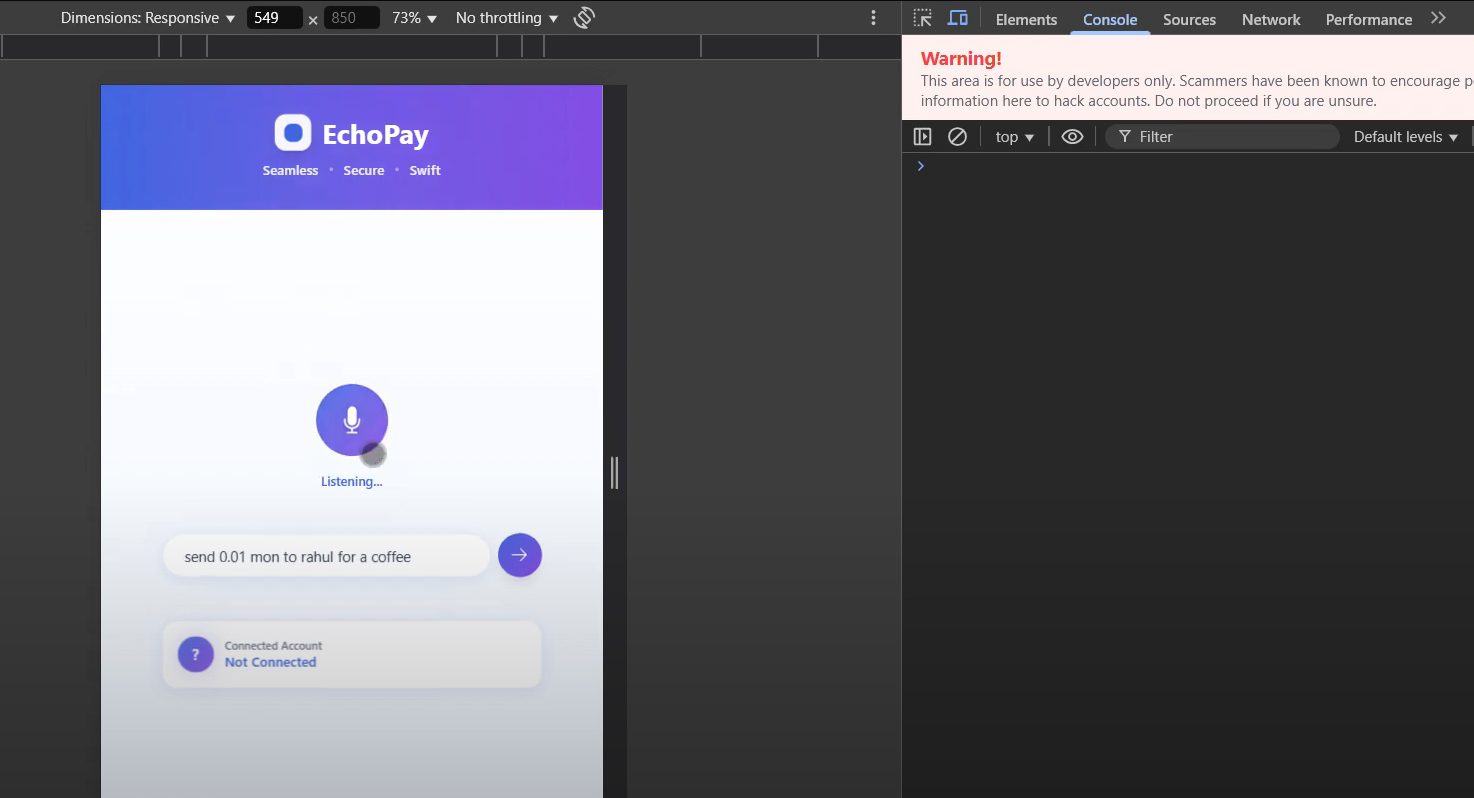Click the Not Connected link
The image size is (1474, 798).
click(270, 662)
